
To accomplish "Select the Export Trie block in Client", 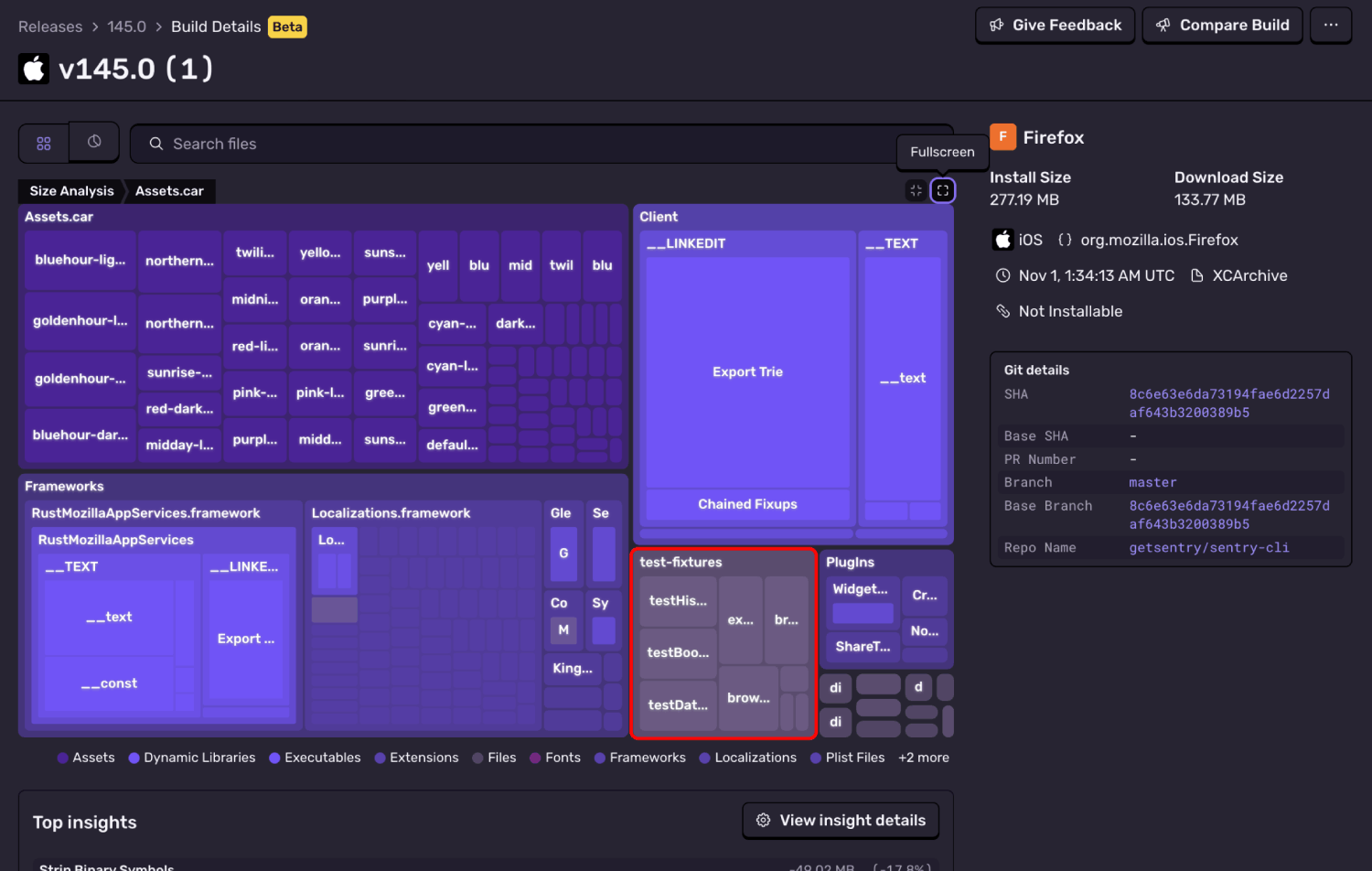I will pyautogui.click(x=747, y=371).
